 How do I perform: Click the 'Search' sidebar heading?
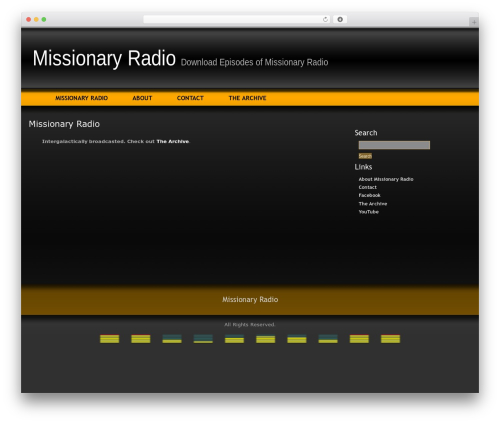(x=366, y=133)
